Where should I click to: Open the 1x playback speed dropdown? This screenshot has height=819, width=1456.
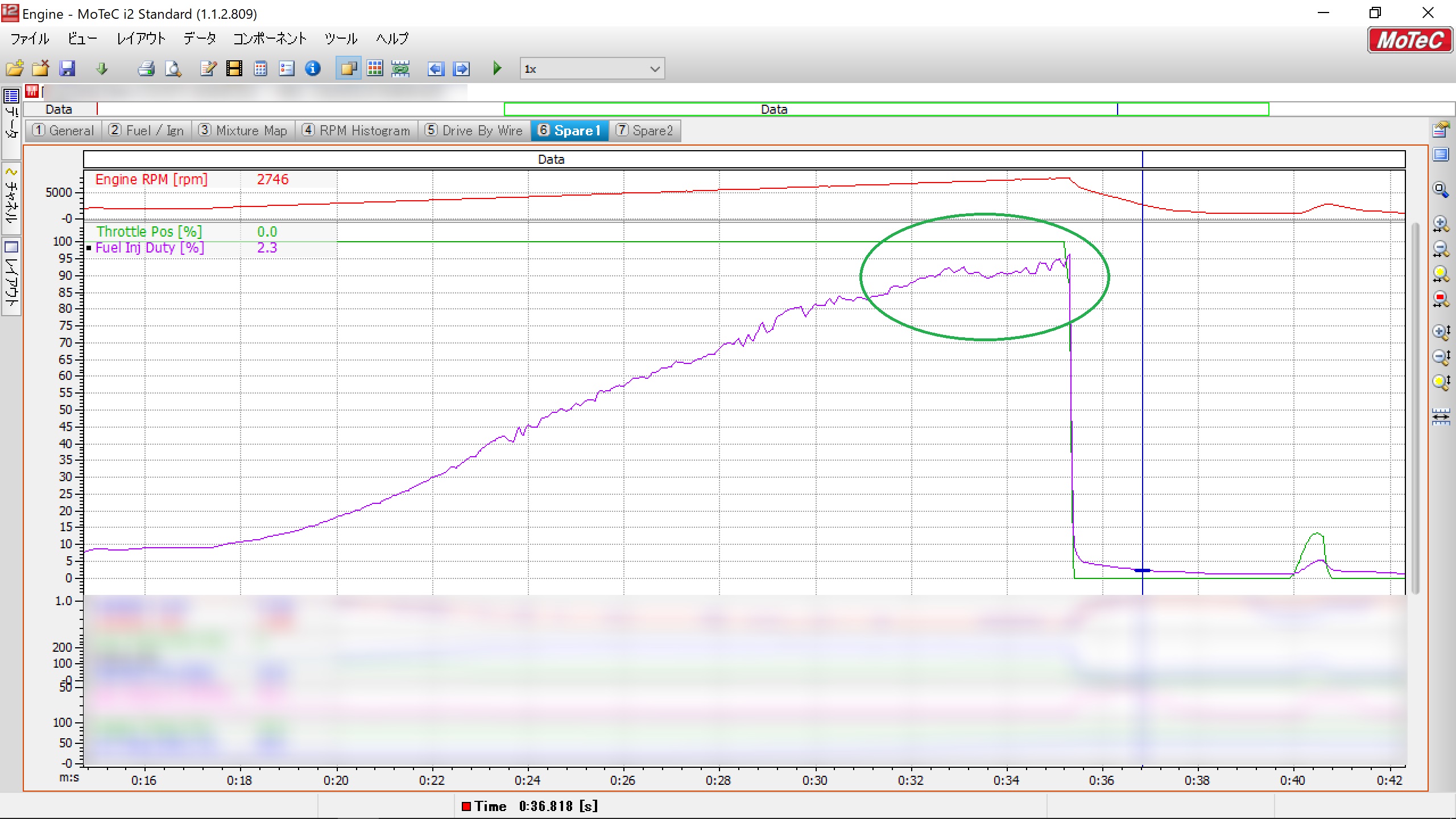tap(654, 69)
